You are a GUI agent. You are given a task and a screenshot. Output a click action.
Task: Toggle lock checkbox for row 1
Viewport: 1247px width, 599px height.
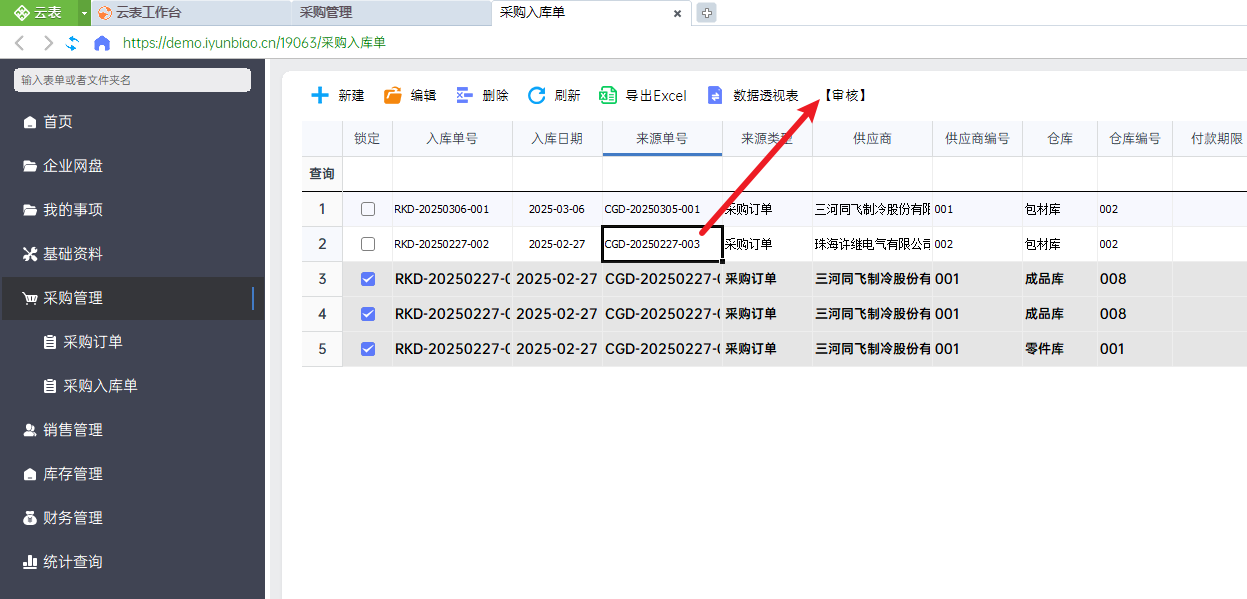pos(368,209)
